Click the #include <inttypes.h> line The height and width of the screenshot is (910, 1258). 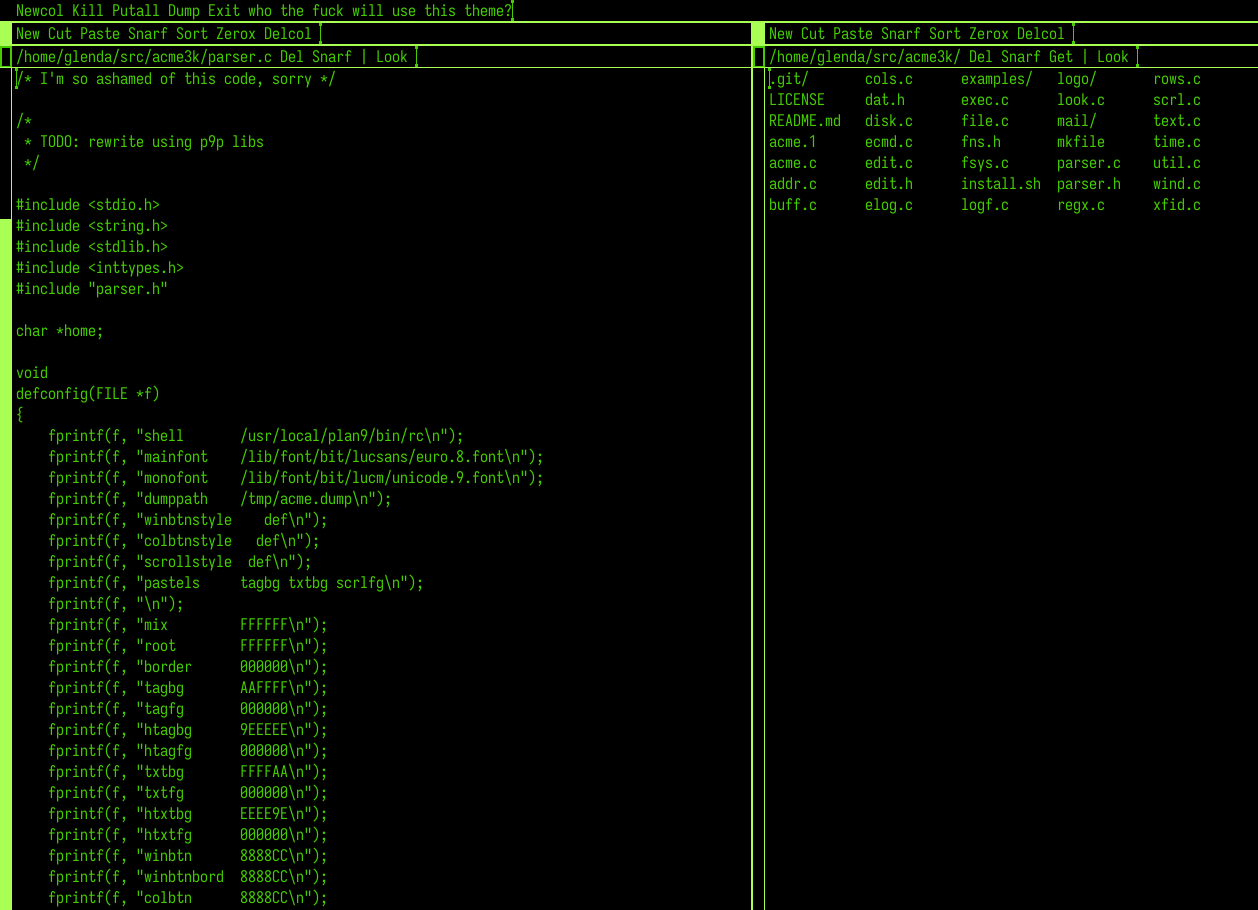(100, 268)
